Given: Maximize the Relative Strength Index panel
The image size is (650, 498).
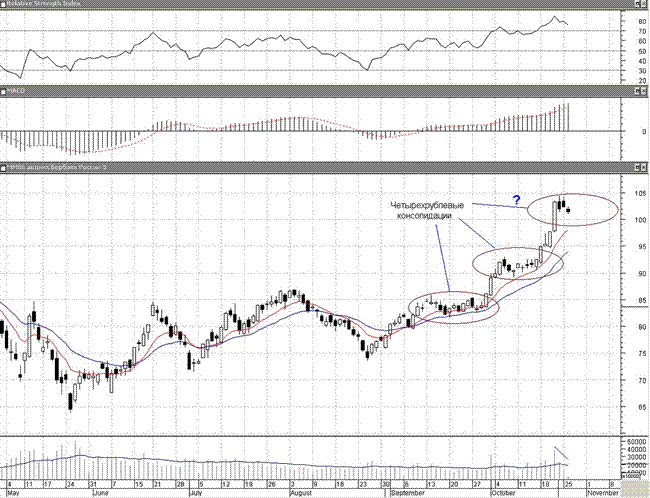Looking at the screenshot, I should pyautogui.click(x=638, y=4).
